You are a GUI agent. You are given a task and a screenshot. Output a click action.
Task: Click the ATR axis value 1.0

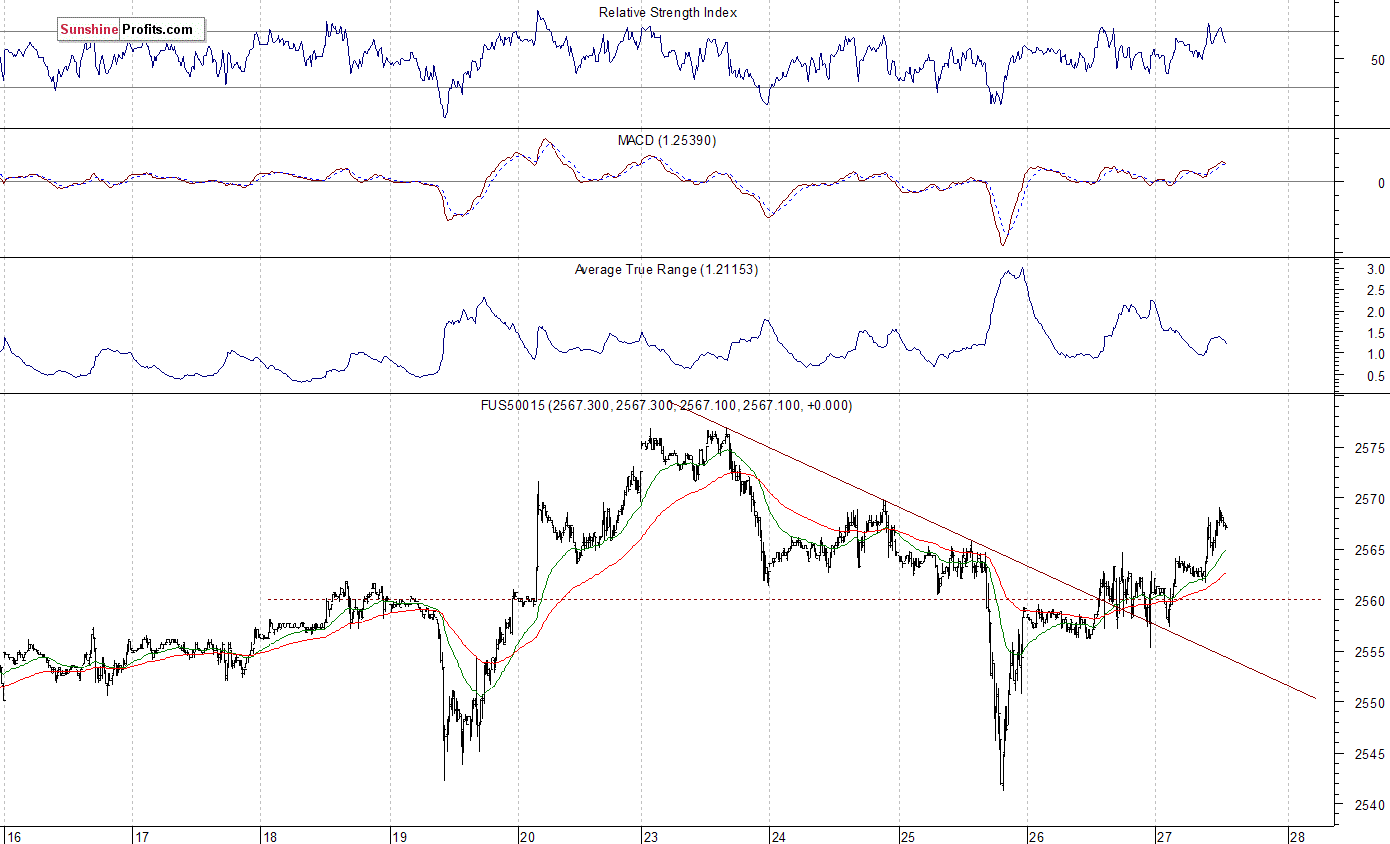click(1376, 355)
